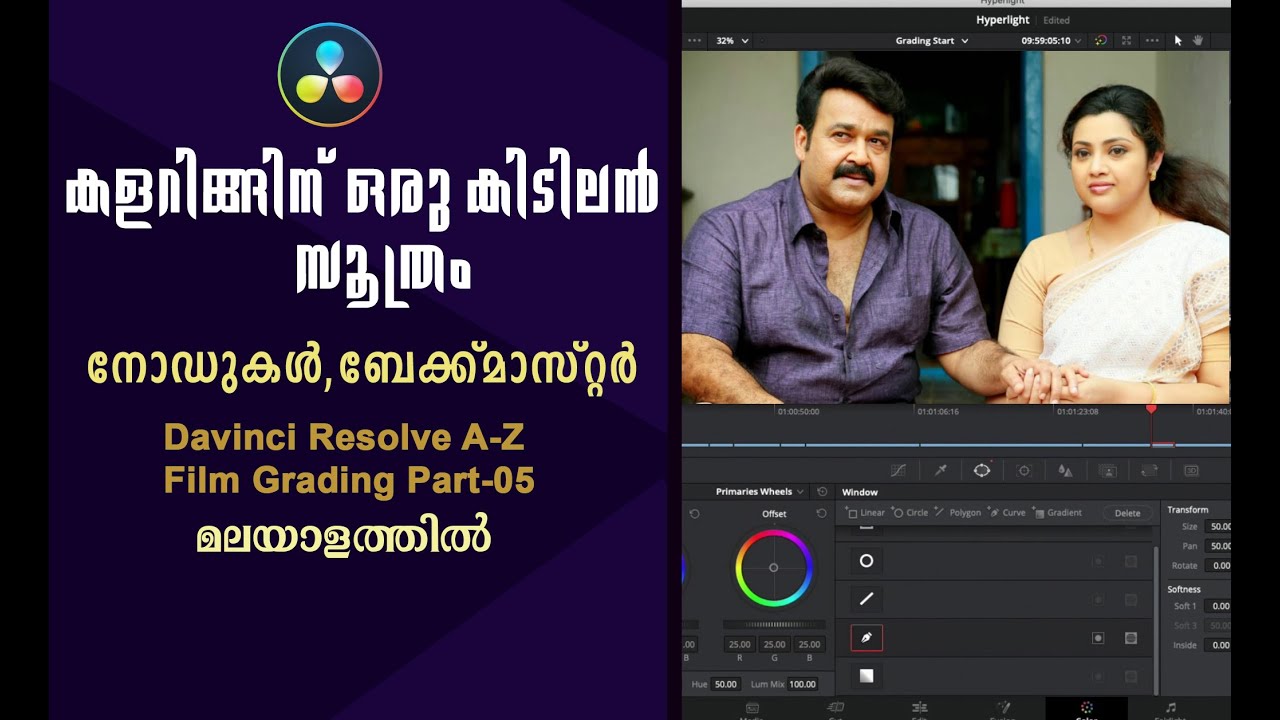
Task: Select the arrow pointer tool
Action: (x=1178, y=41)
